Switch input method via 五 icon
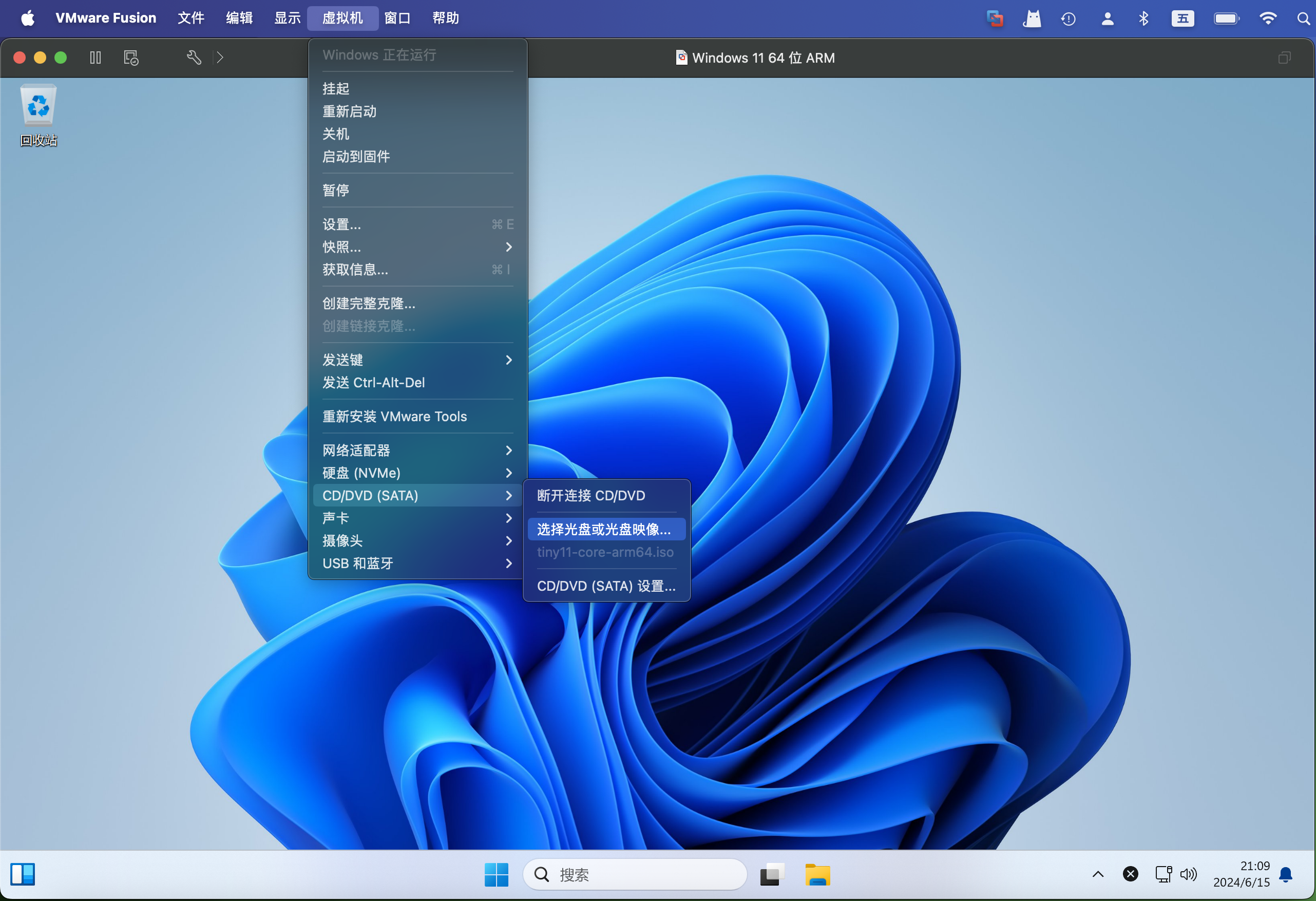 1183,18
